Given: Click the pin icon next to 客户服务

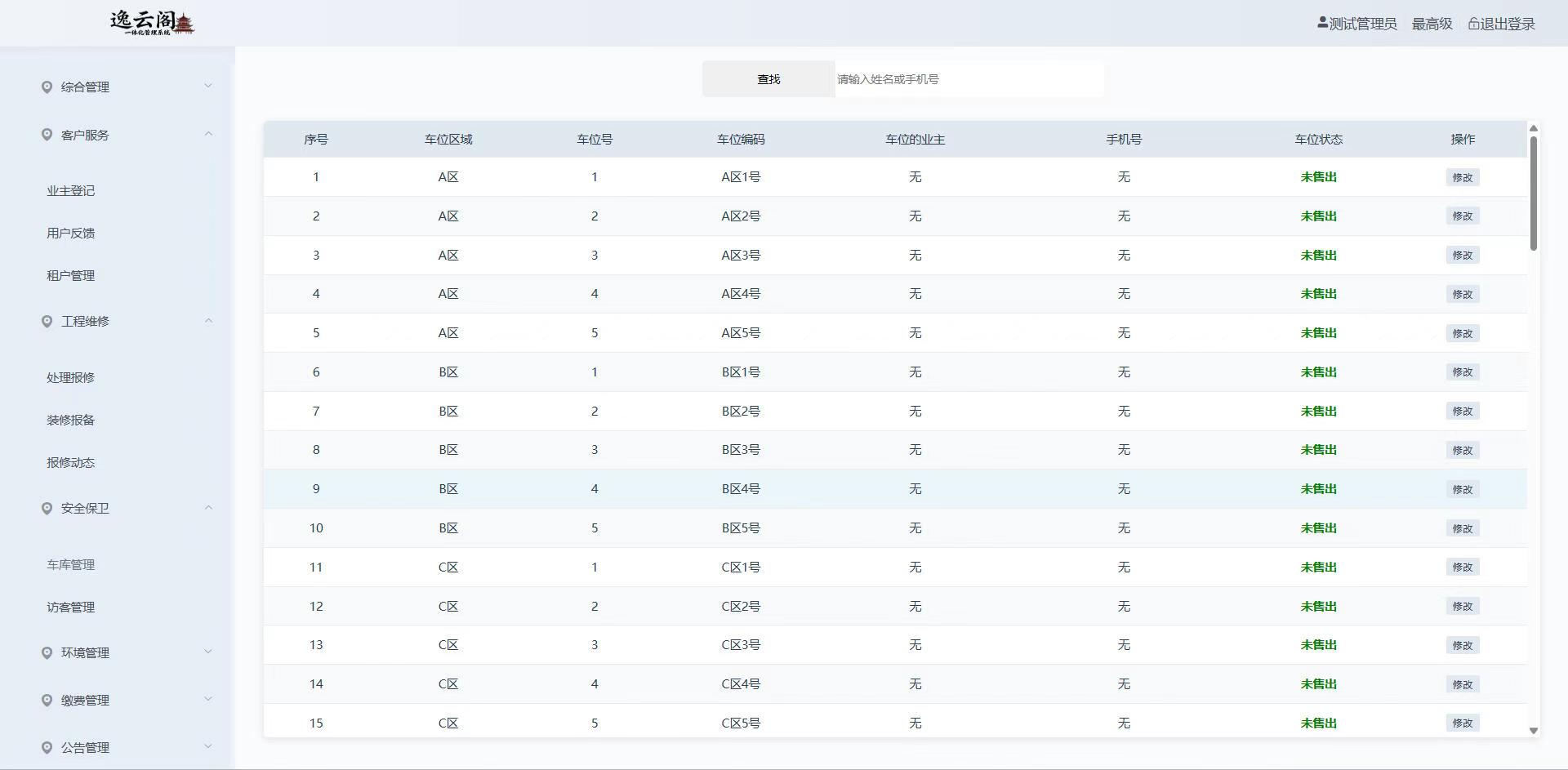Looking at the screenshot, I should pyautogui.click(x=47, y=135).
